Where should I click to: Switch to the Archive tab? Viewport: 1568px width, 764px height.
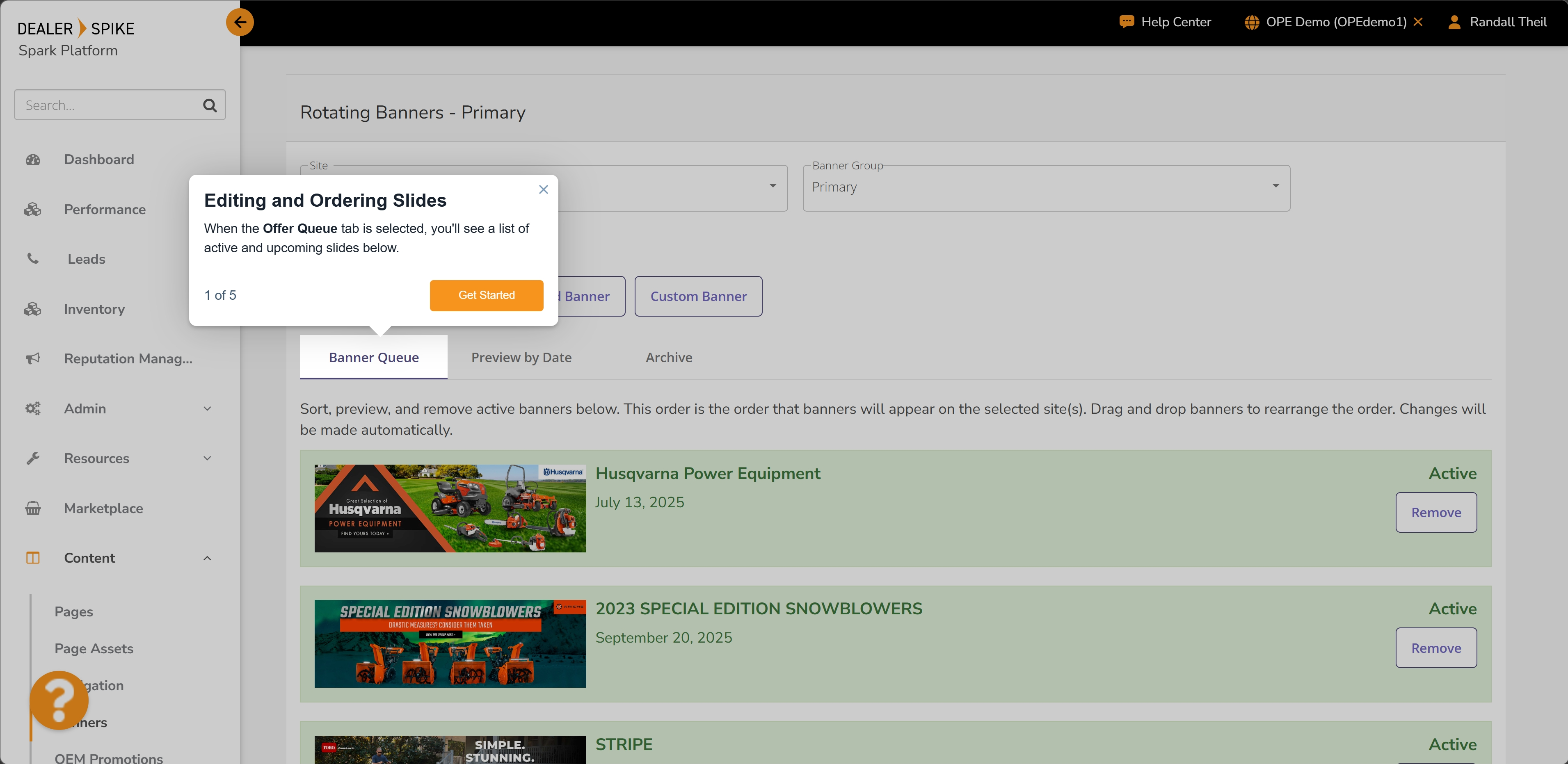668,358
